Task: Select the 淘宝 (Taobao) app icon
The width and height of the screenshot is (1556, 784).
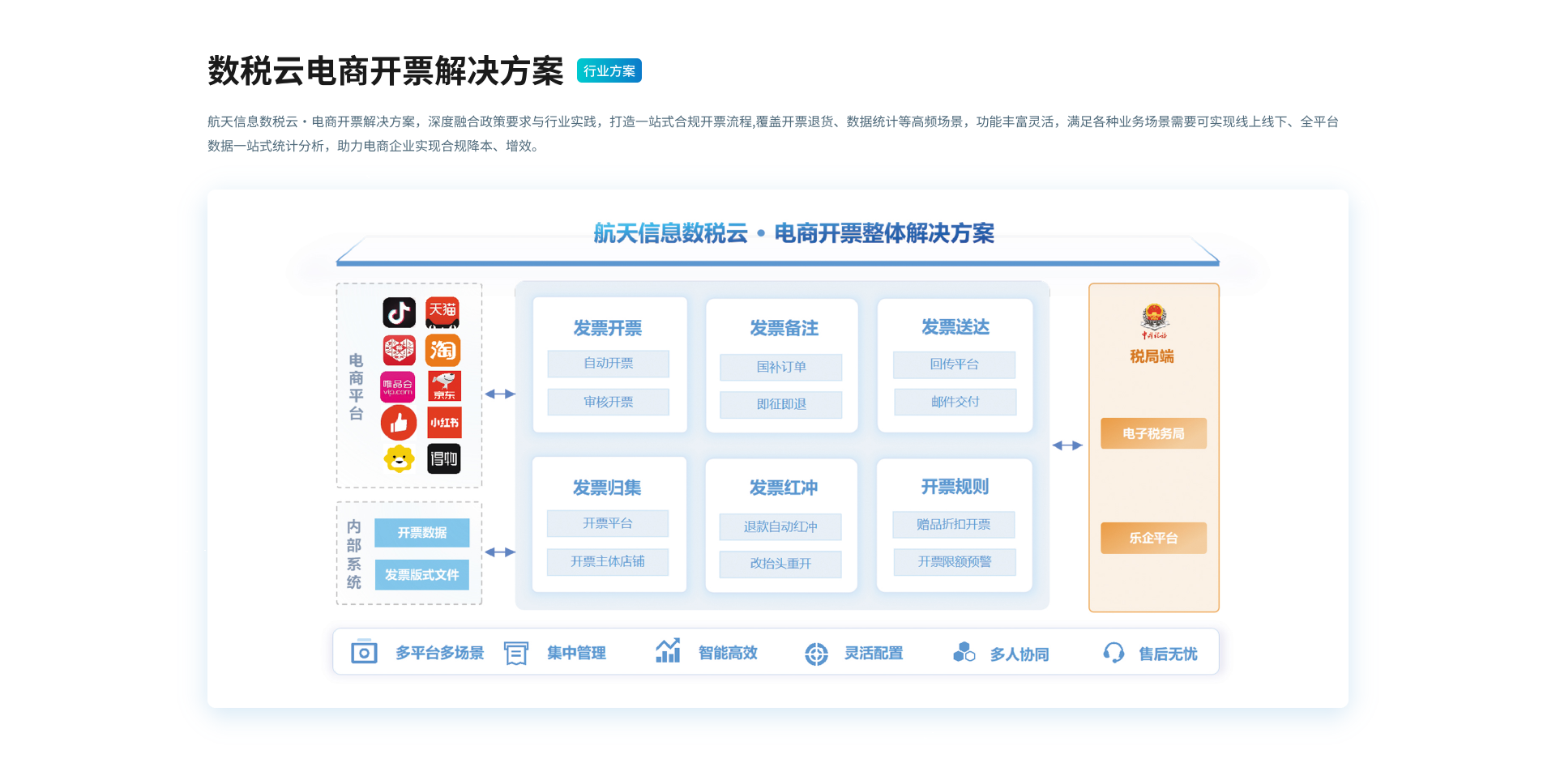Action: tap(444, 351)
